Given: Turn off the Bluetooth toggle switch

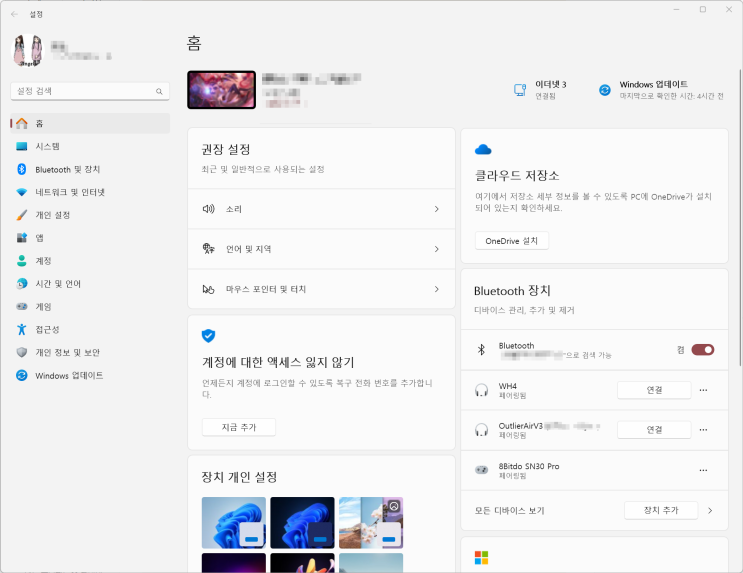Looking at the screenshot, I should (703, 350).
